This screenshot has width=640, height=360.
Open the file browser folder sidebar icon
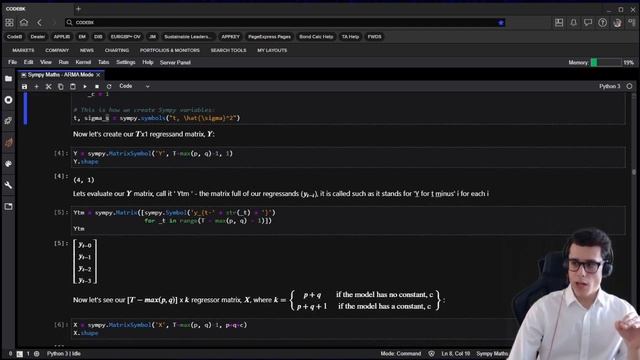pyautogui.click(x=9, y=78)
